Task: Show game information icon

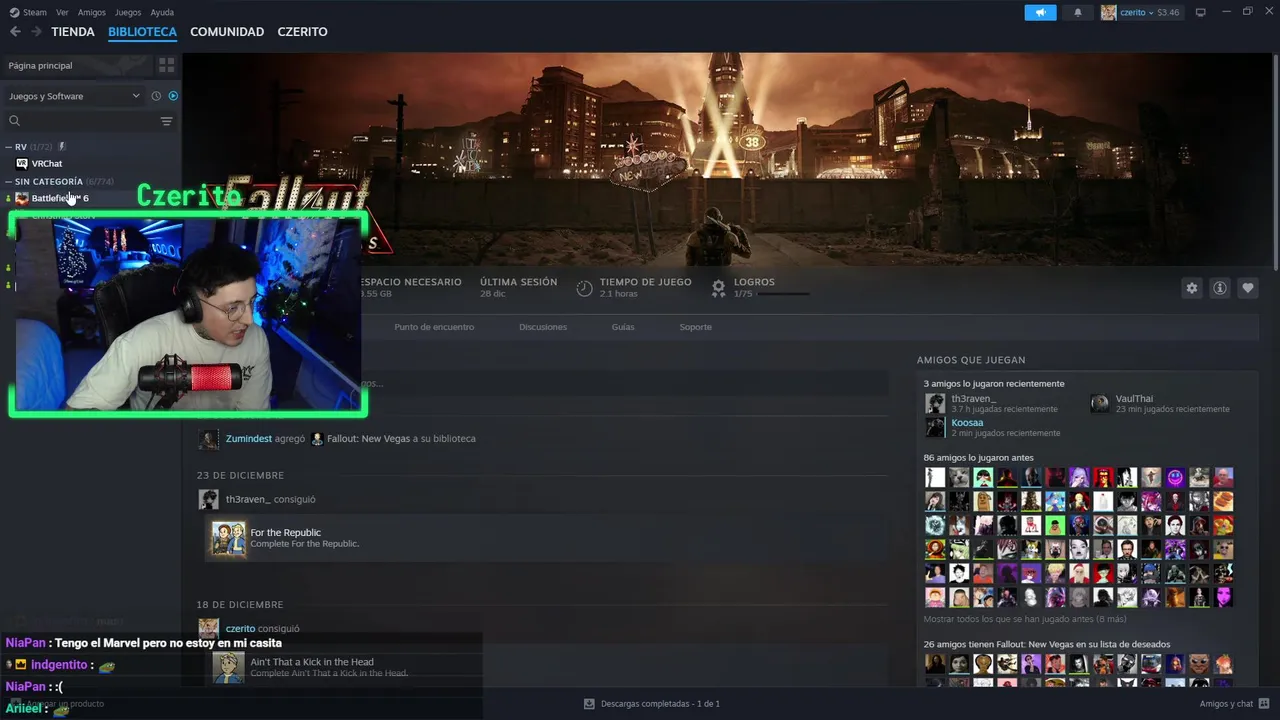Action: coord(1220,288)
